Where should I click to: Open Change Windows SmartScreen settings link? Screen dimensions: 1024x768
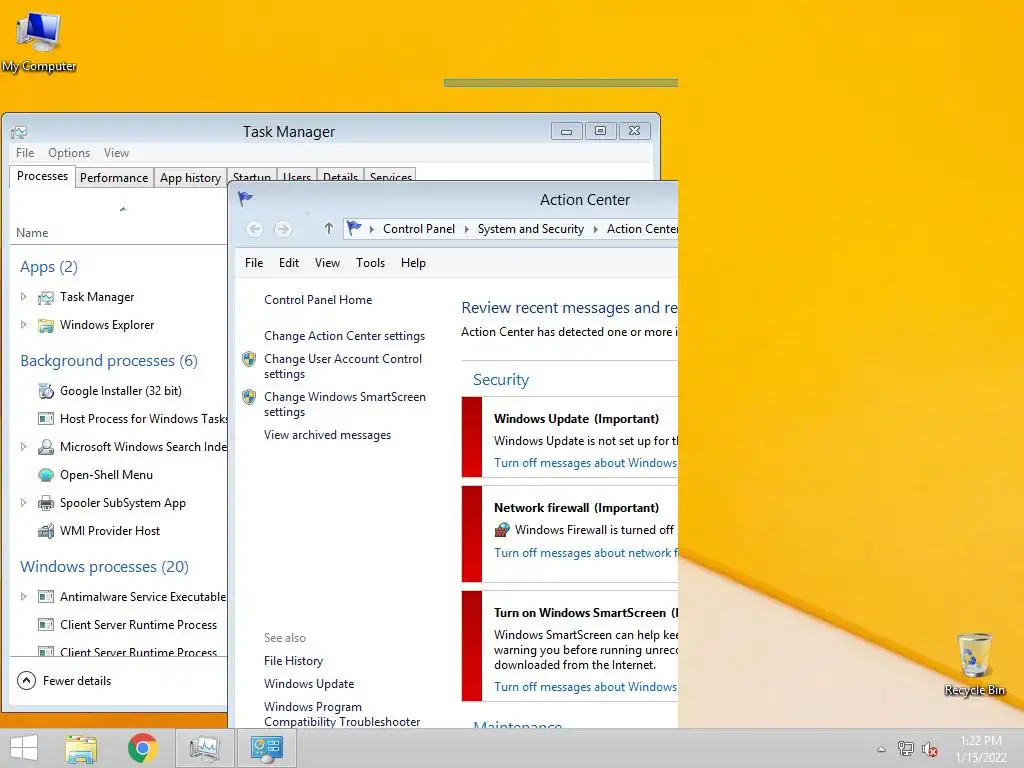click(345, 404)
